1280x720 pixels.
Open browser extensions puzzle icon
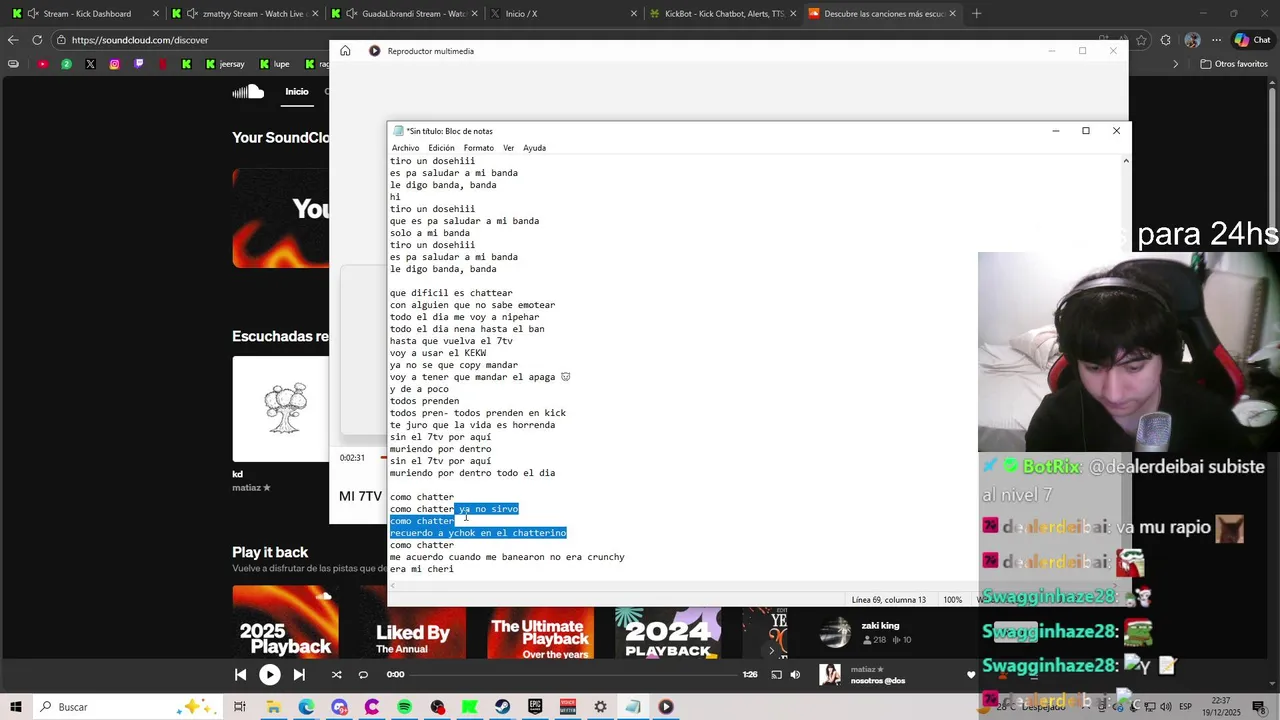point(1166,40)
